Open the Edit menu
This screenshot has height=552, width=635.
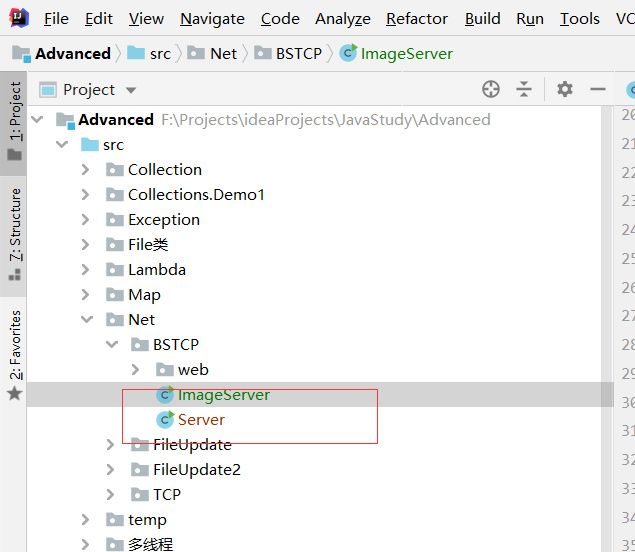click(98, 19)
